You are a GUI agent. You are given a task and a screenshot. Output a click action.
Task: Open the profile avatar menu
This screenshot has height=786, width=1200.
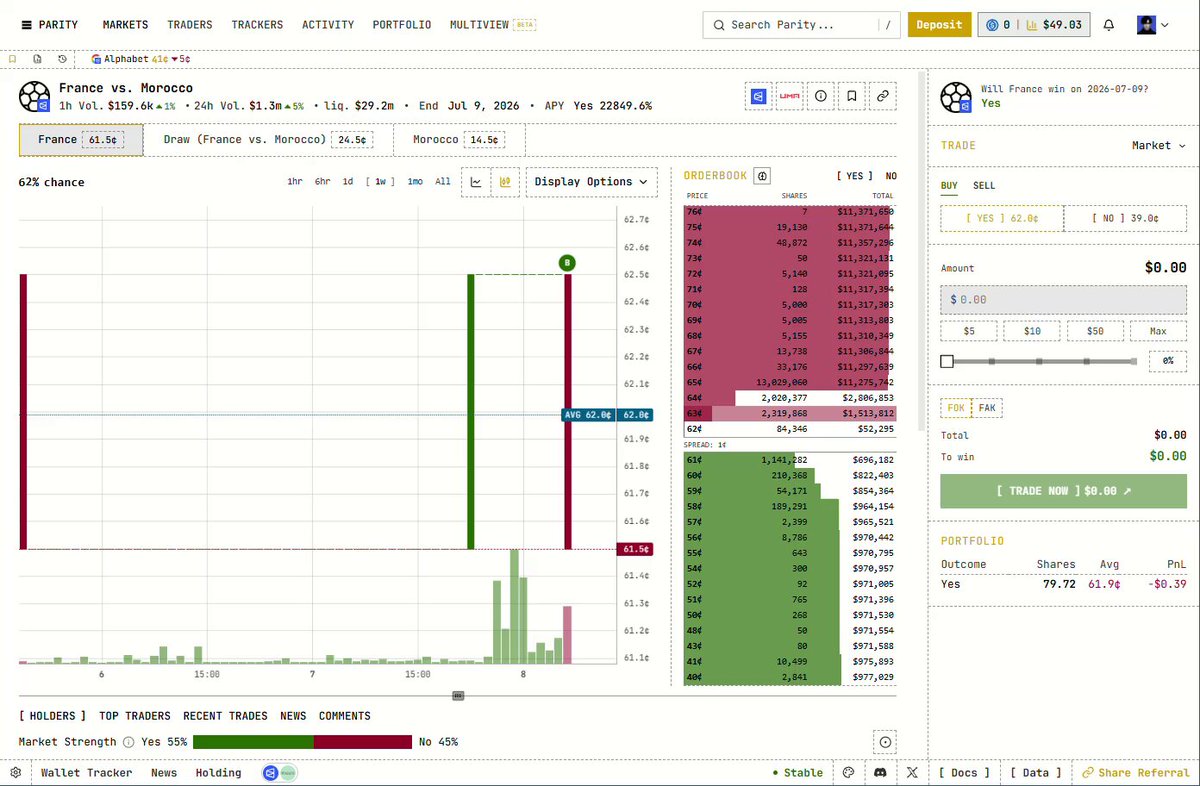click(x=1153, y=25)
